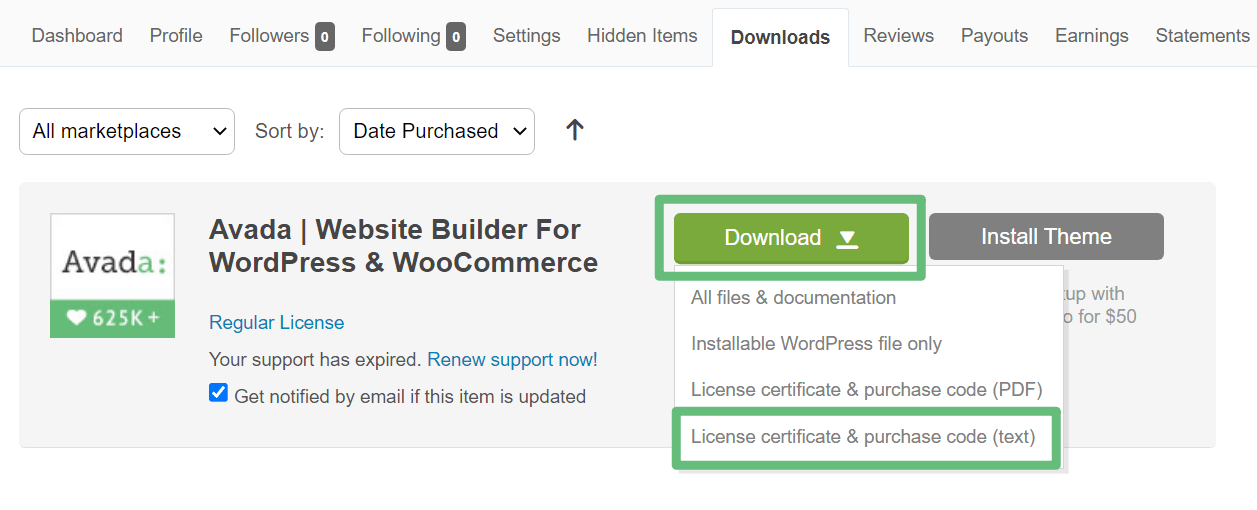Open the Regular License link

(x=276, y=323)
